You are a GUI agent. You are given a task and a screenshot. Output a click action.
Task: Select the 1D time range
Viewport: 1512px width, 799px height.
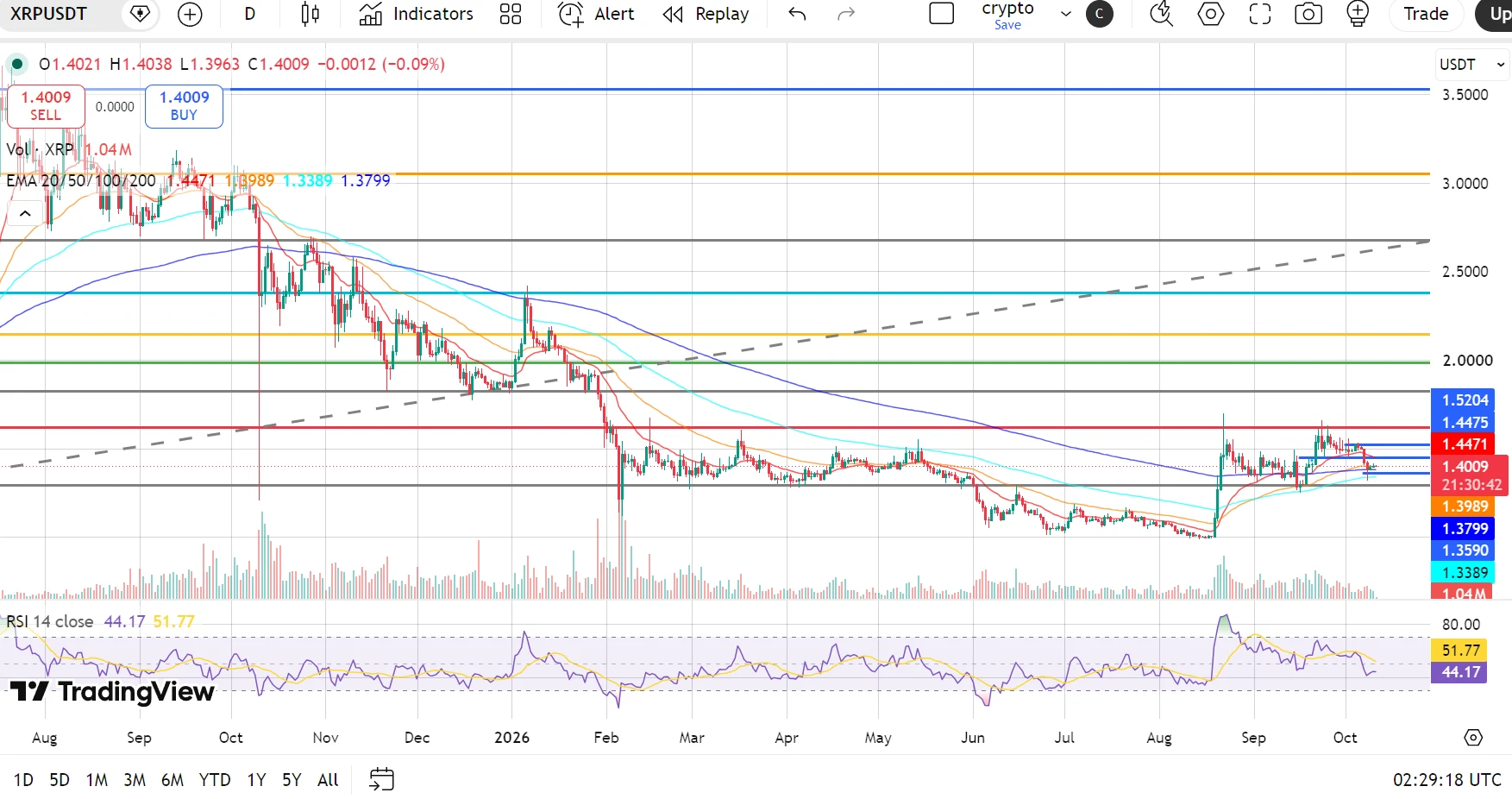[x=23, y=780]
